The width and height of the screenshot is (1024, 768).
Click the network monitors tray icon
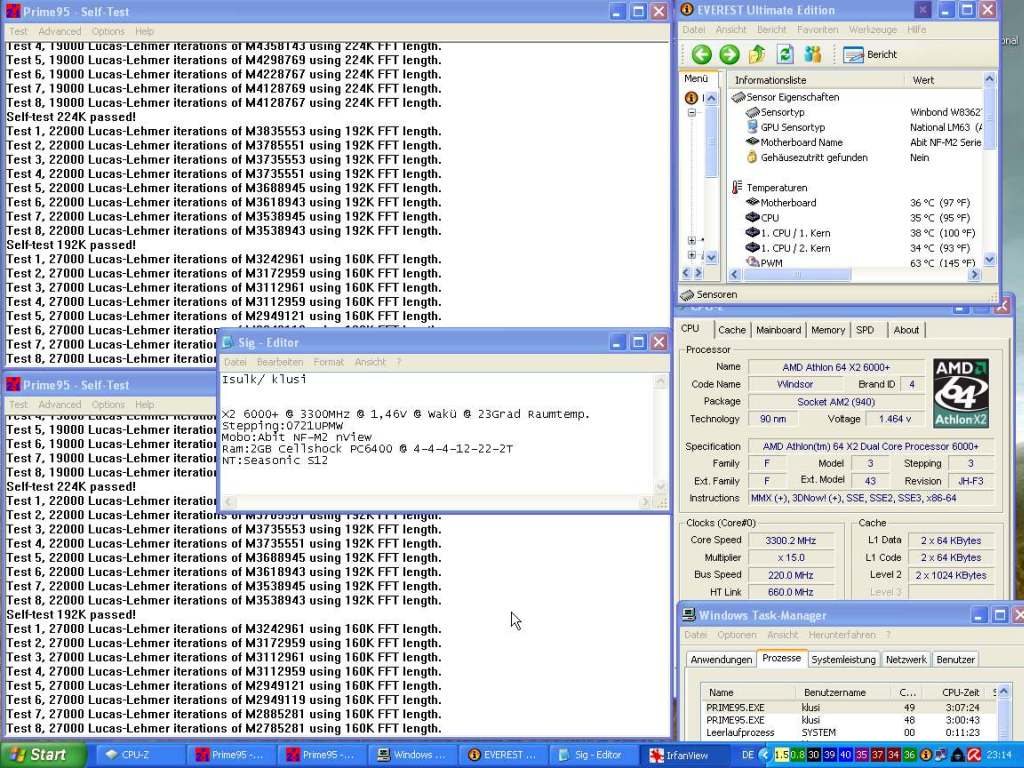point(941,755)
